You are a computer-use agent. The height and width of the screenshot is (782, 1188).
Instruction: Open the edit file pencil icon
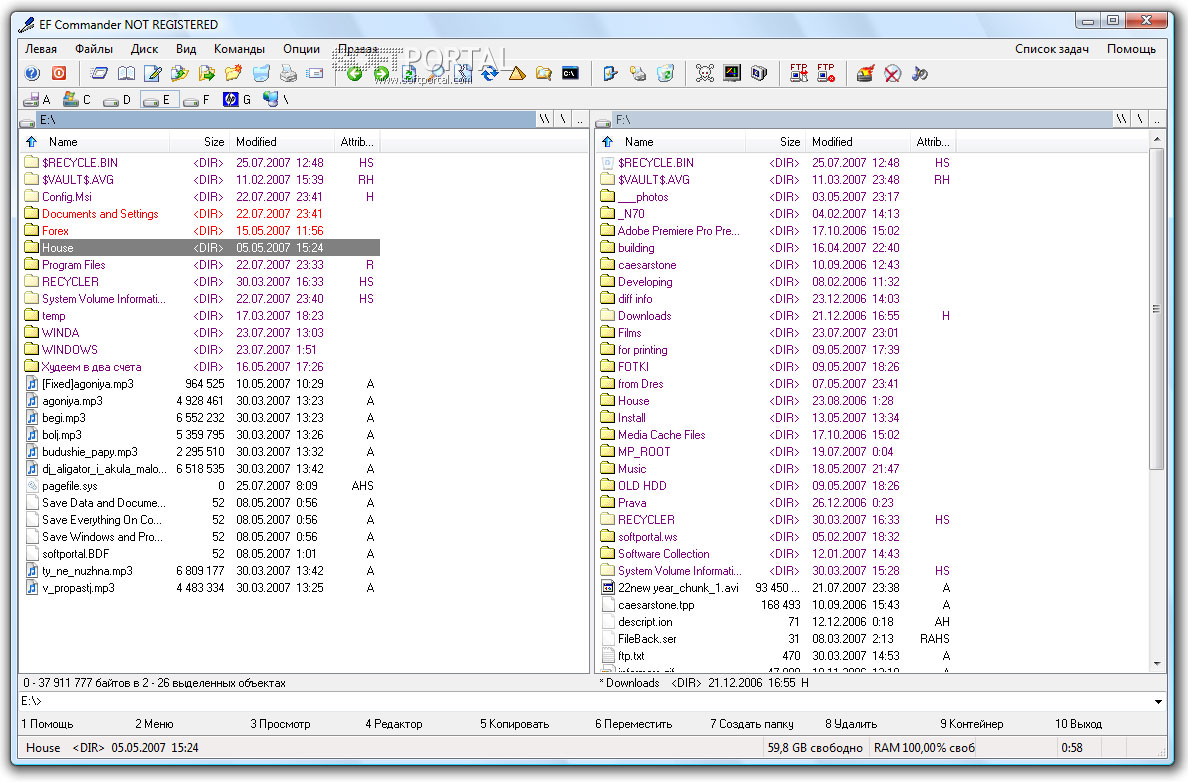153,74
